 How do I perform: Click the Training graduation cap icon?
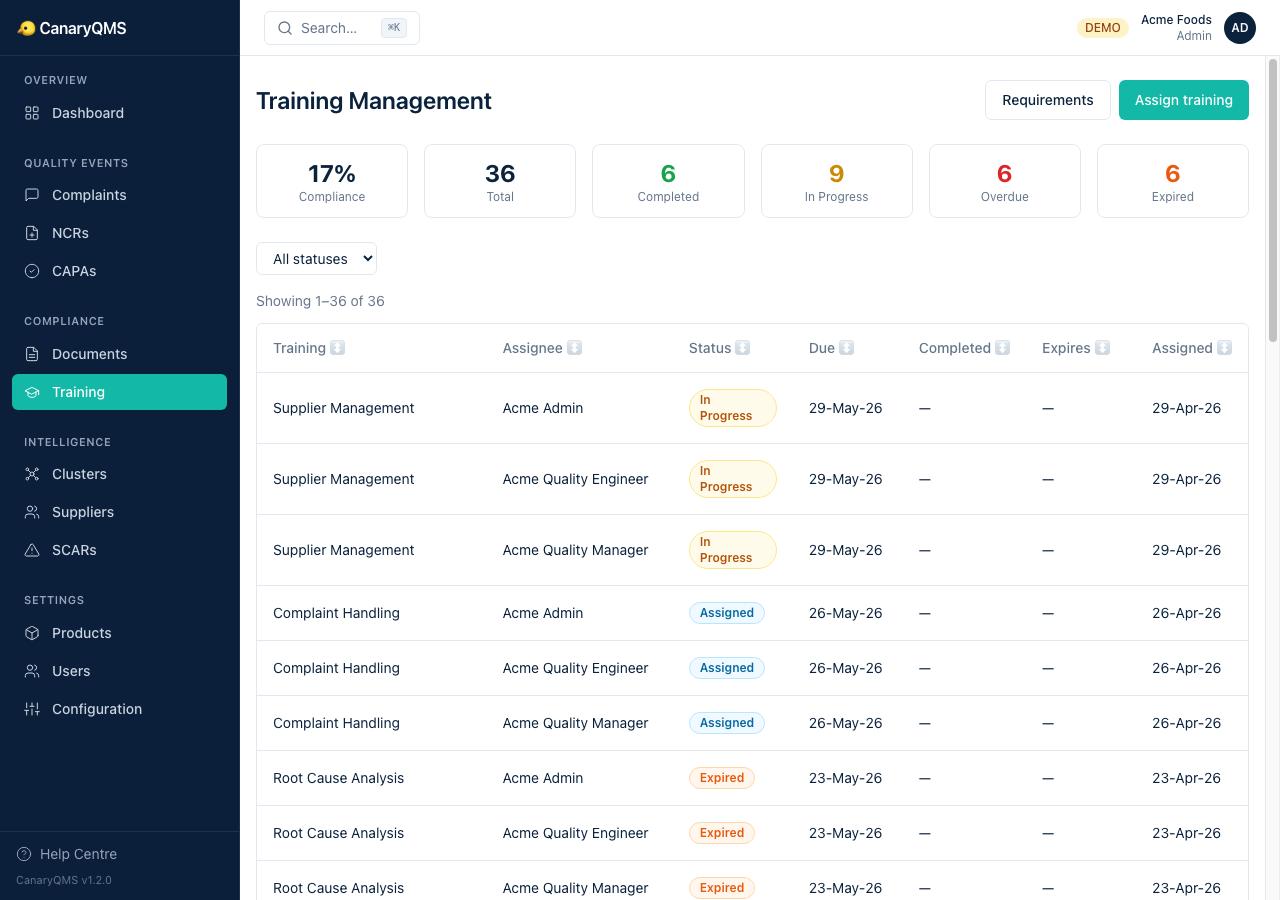pos(32,392)
